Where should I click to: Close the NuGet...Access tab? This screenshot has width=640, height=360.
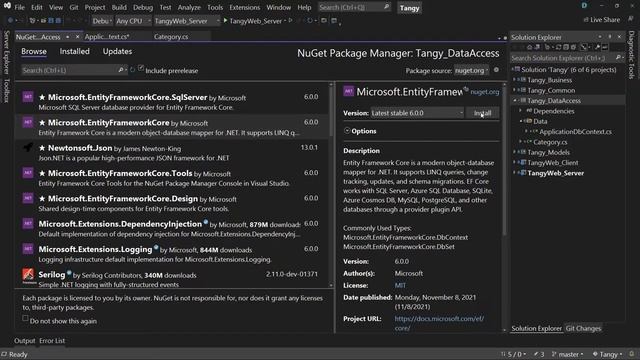click(77, 37)
